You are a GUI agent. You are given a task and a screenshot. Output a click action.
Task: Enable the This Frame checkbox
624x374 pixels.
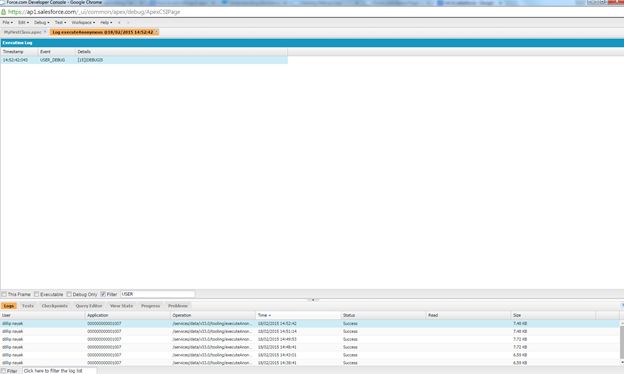tap(4, 294)
